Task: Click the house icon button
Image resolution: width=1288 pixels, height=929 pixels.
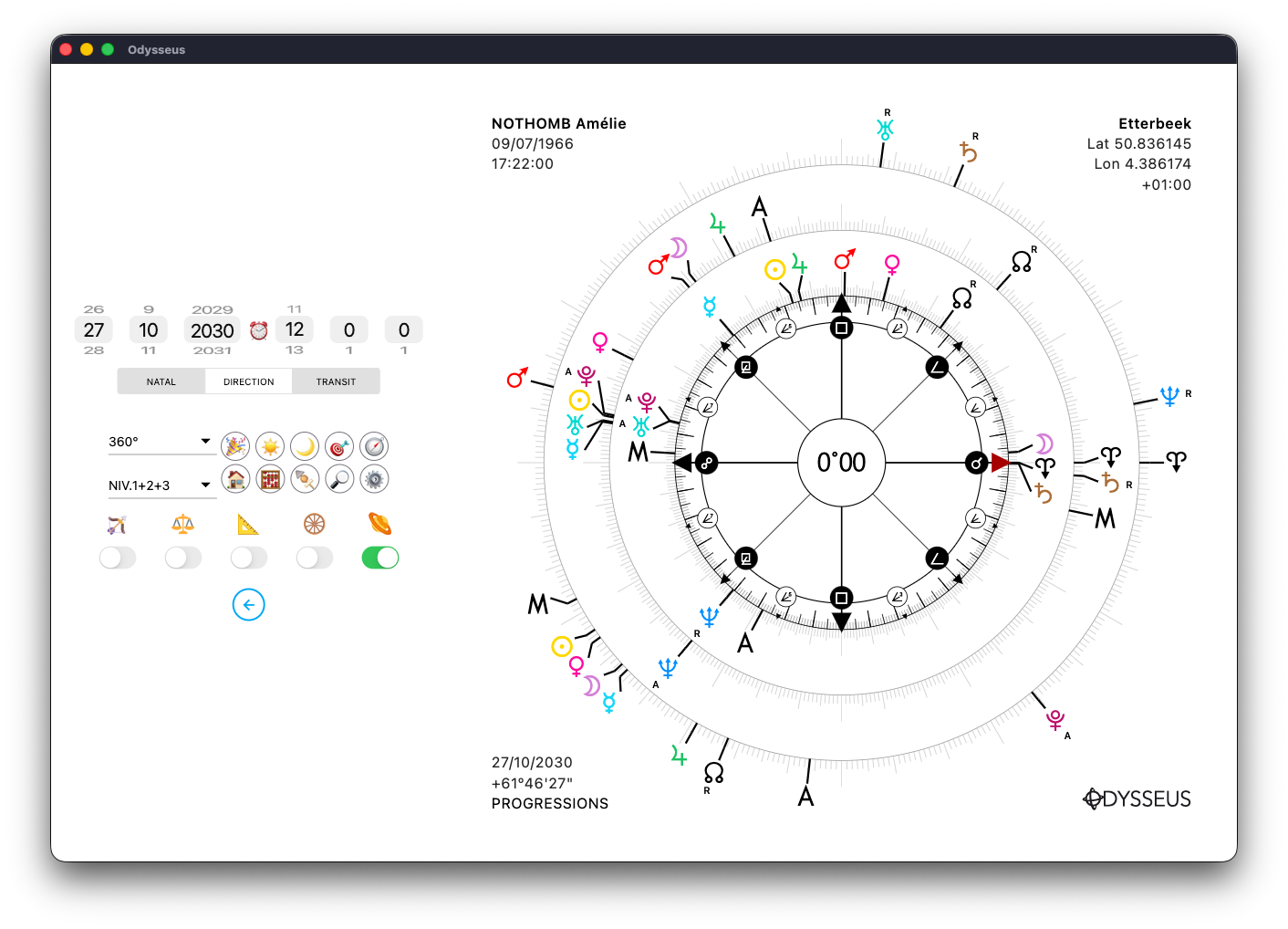Action: (235, 479)
